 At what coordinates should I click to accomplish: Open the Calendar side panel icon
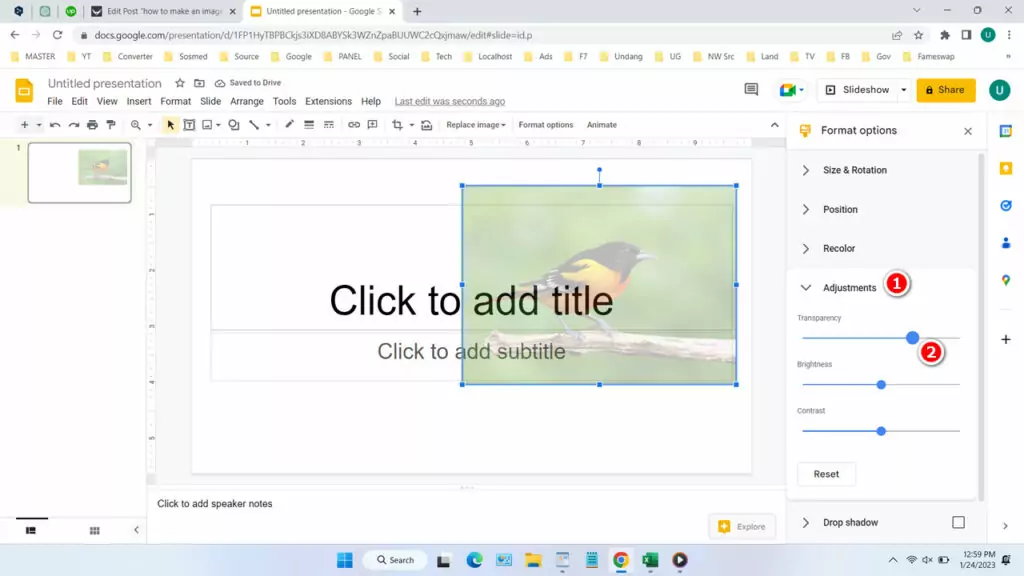coord(1006,131)
